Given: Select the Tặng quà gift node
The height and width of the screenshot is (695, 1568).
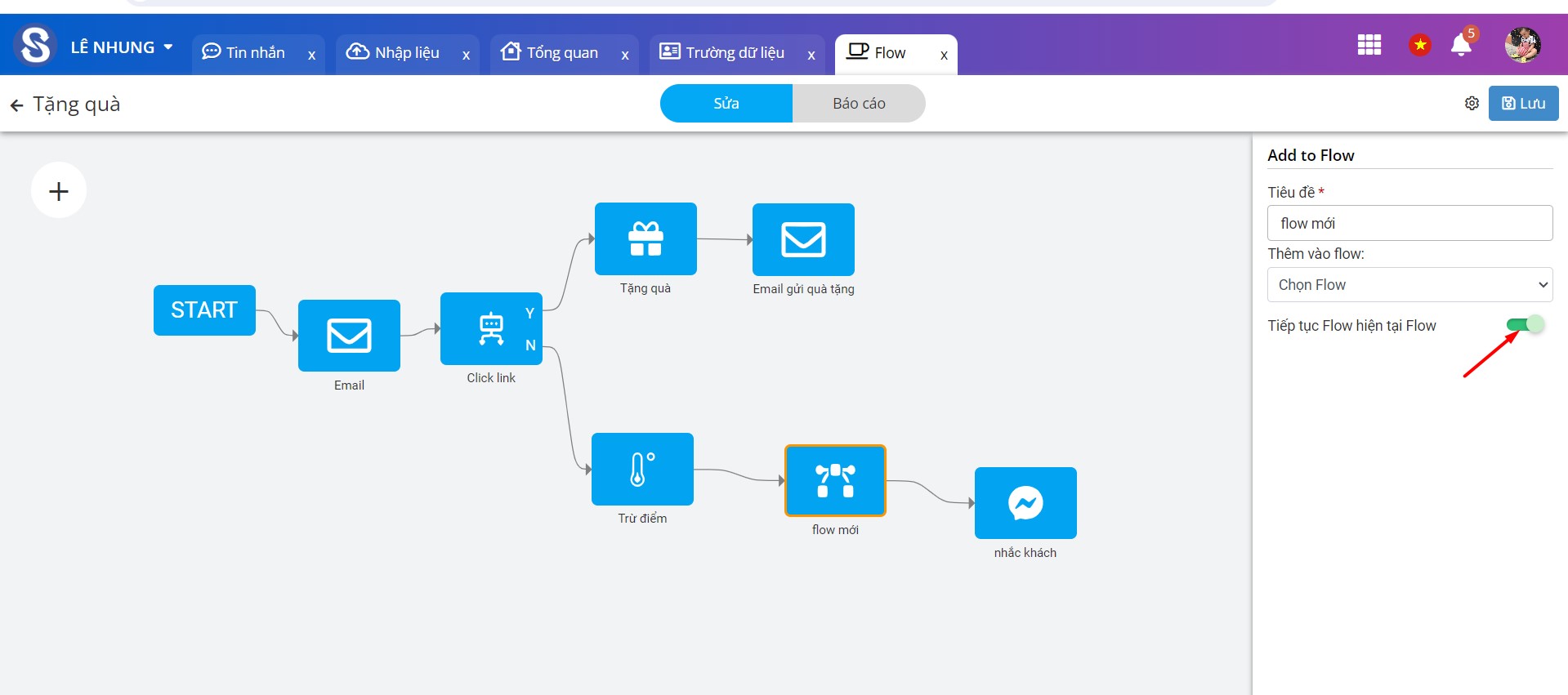Looking at the screenshot, I should point(646,238).
